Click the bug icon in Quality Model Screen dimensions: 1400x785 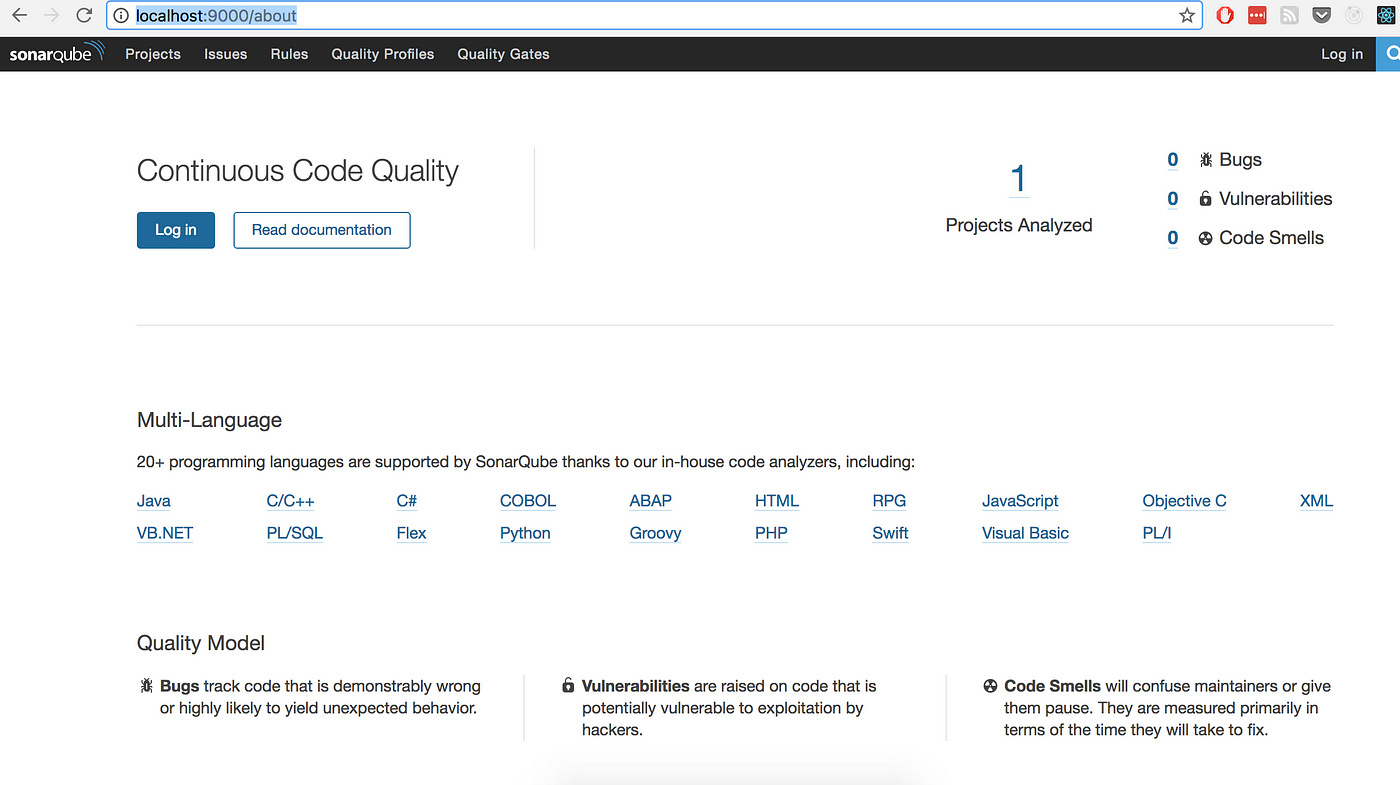tap(146, 686)
